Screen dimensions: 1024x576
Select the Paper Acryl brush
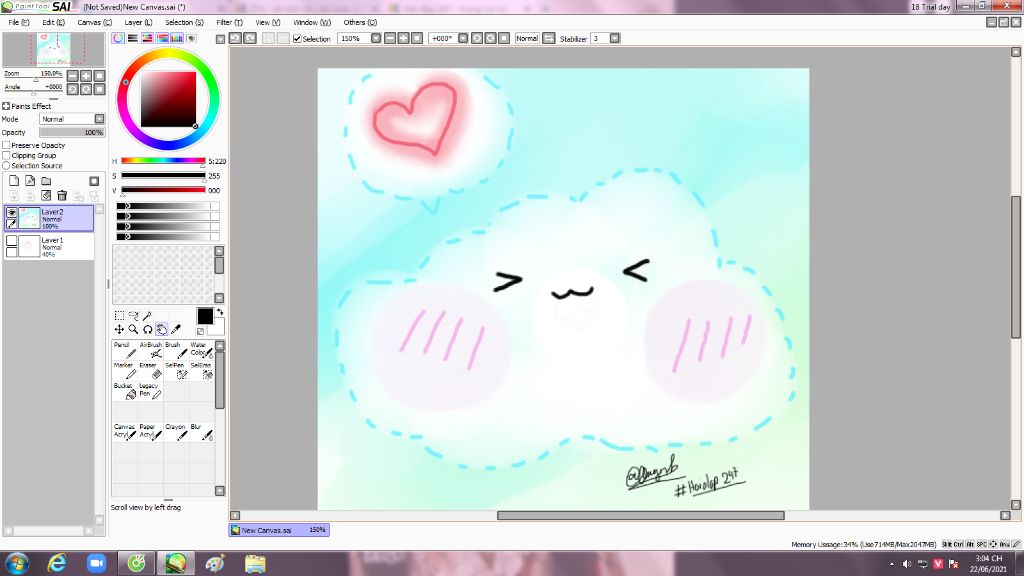[150, 432]
